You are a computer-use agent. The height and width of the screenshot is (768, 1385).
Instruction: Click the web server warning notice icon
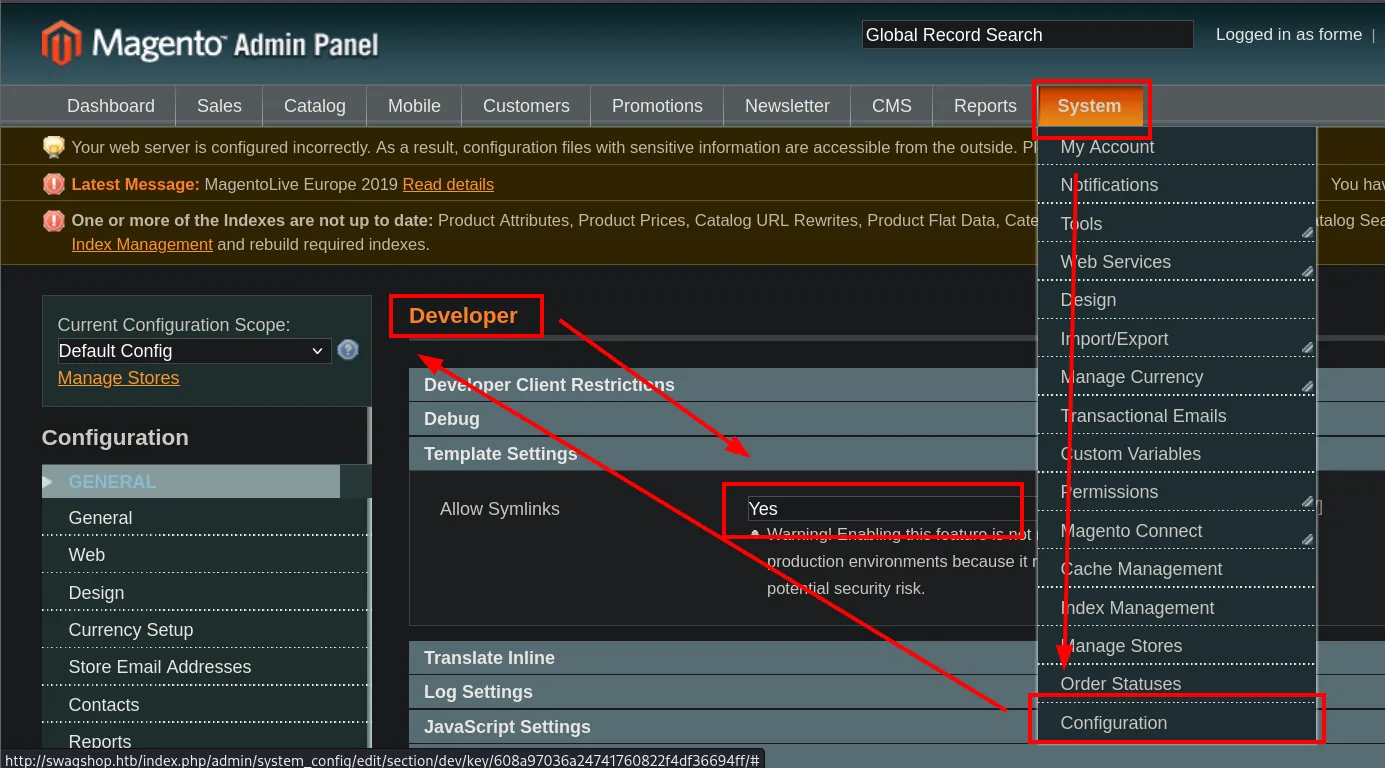coord(54,147)
